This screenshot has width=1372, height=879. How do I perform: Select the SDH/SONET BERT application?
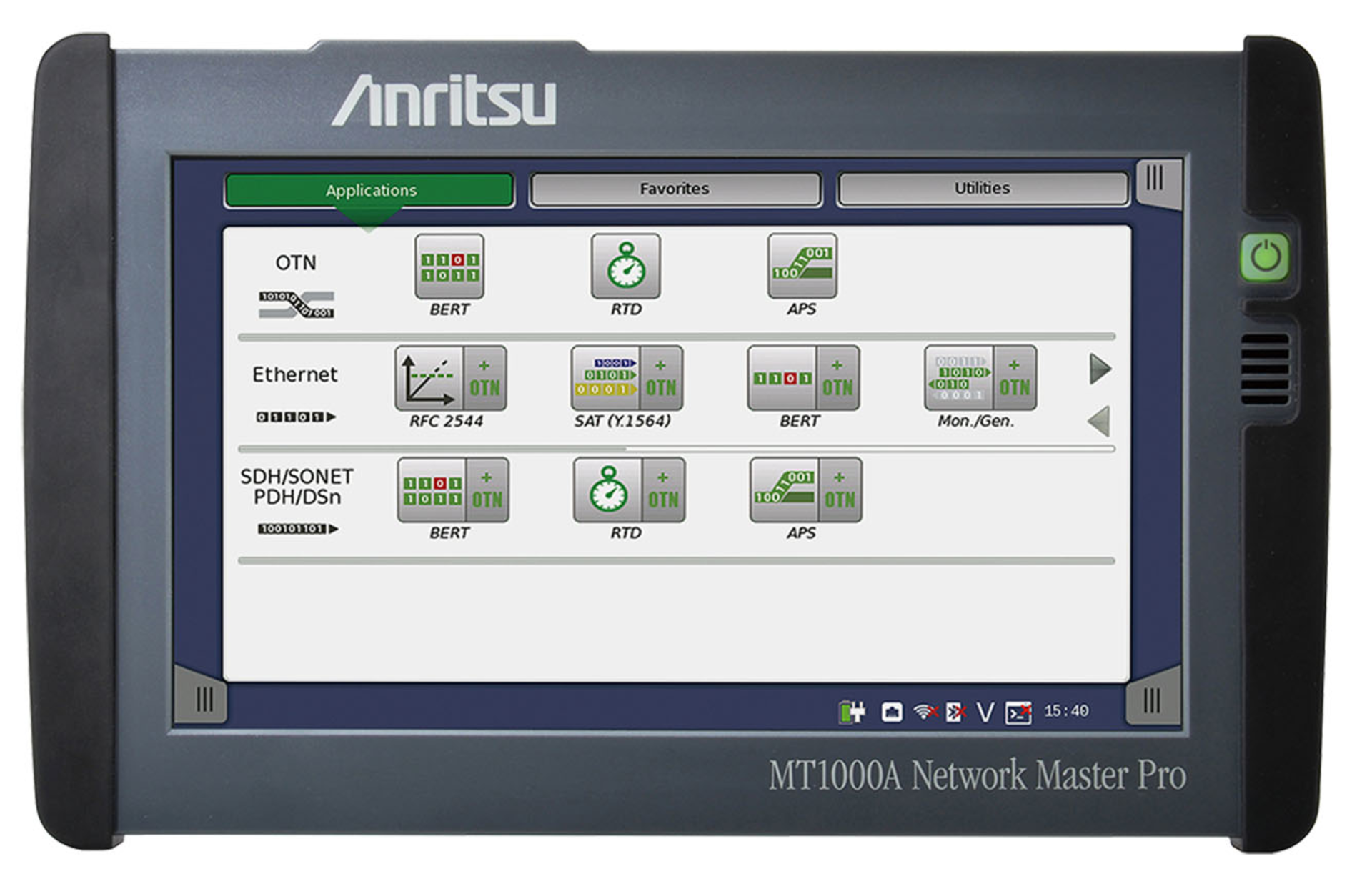[x=454, y=492]
